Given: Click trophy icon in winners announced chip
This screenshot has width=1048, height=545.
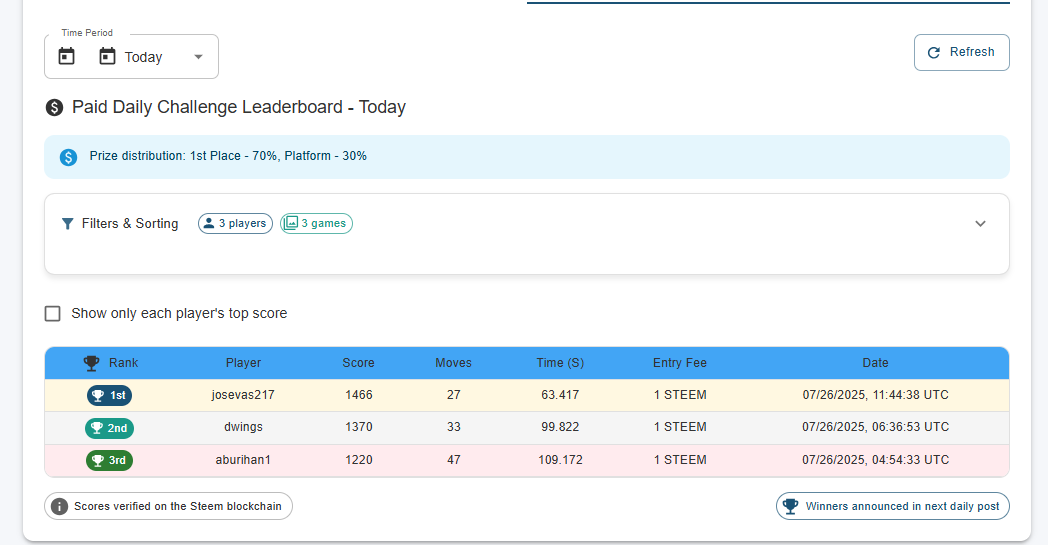Looking at the screenshot, I should [791, 506].
